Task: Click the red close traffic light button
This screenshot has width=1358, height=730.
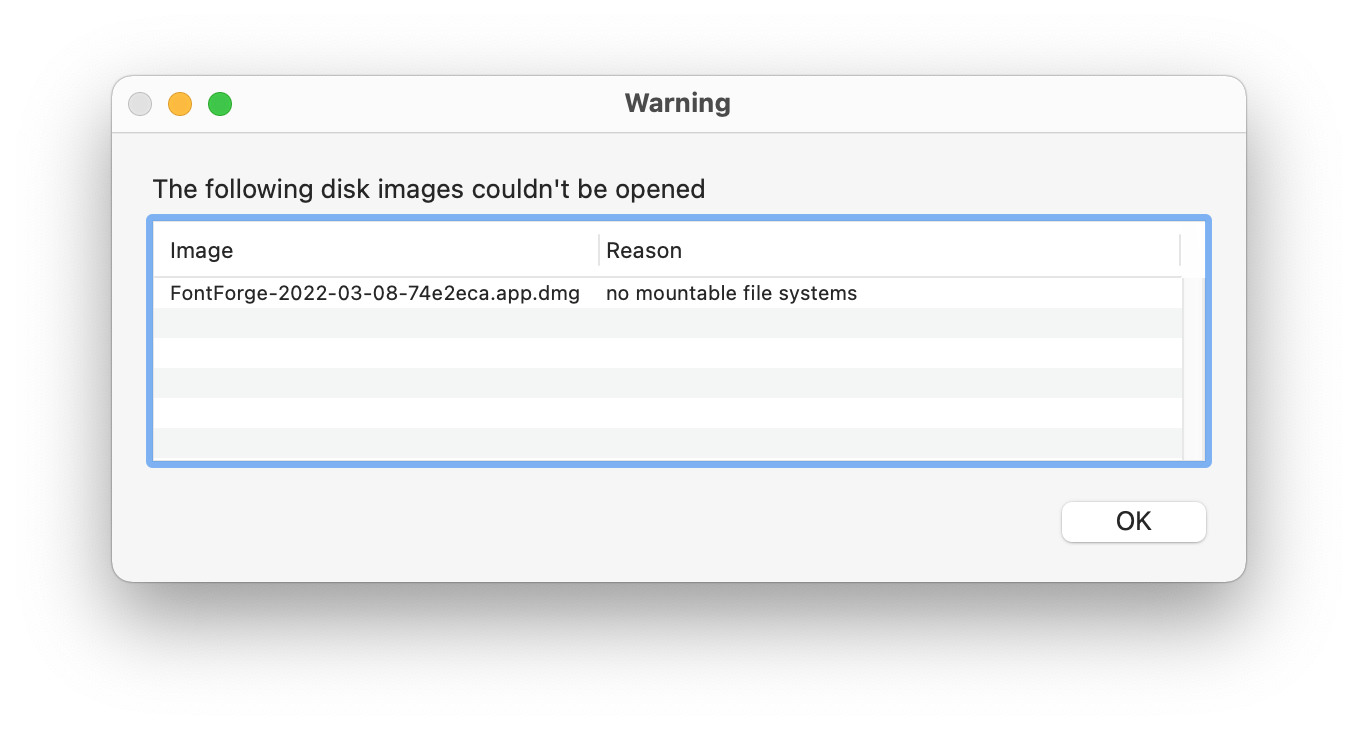Action: pyautogui.click(x=140, y=103)
